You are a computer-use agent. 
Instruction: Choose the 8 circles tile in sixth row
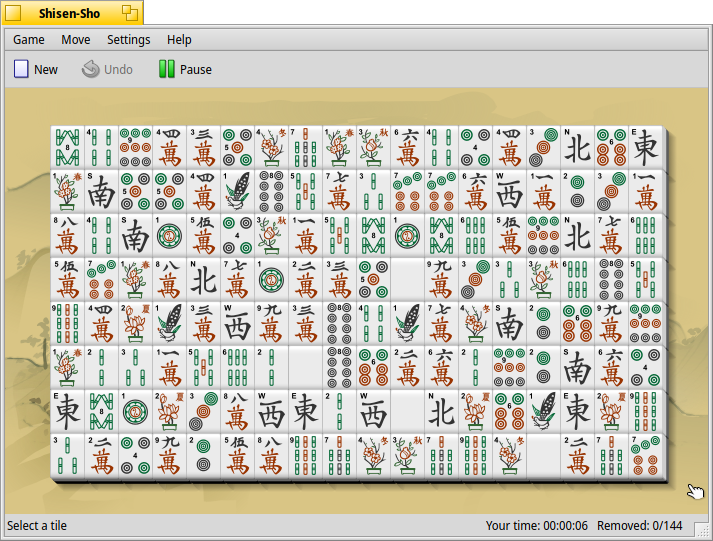340,368
